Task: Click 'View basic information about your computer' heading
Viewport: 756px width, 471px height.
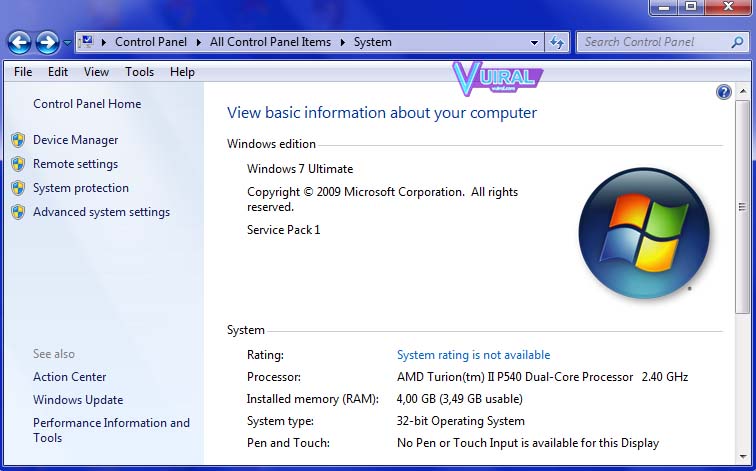Action: (x=382, y=112)
